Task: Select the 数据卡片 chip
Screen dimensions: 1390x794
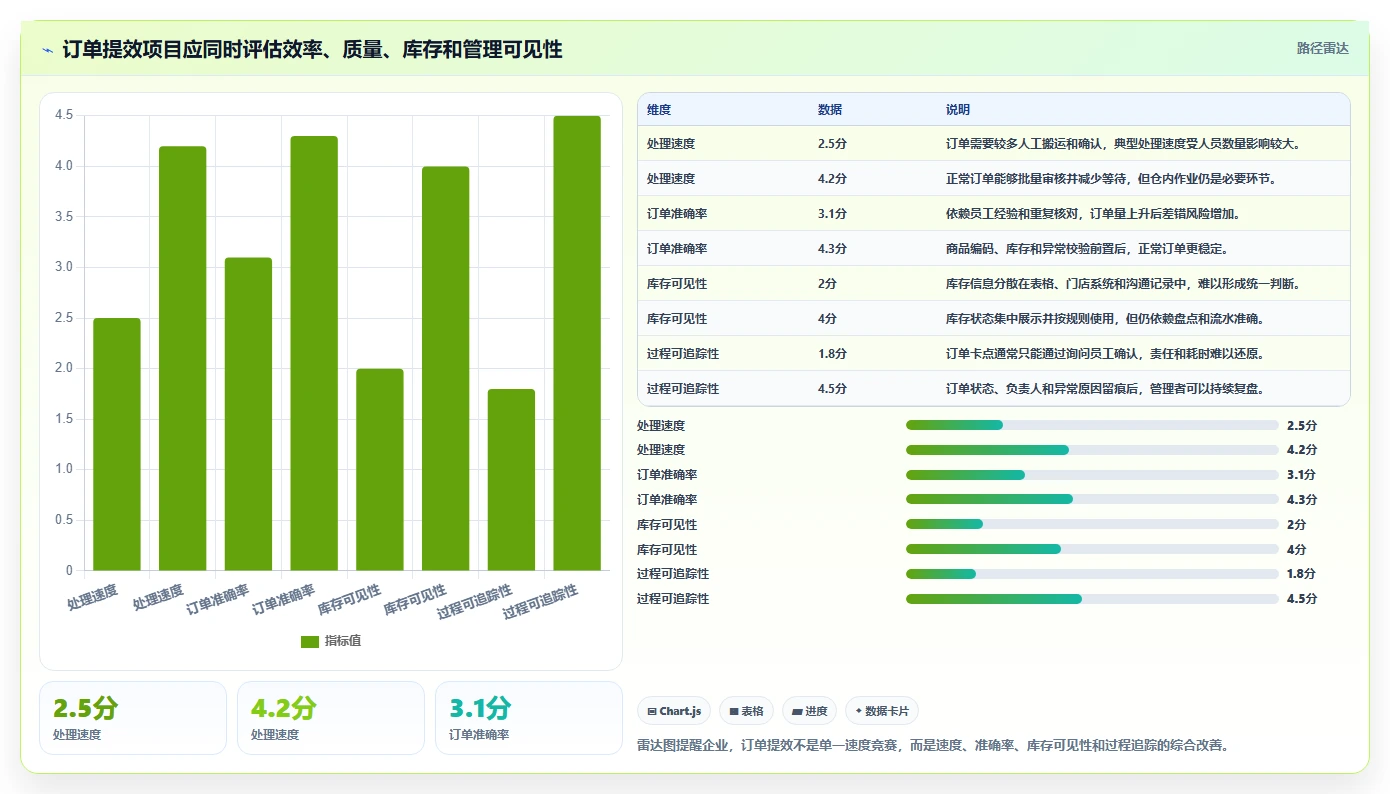Action: tap(882, 711)
